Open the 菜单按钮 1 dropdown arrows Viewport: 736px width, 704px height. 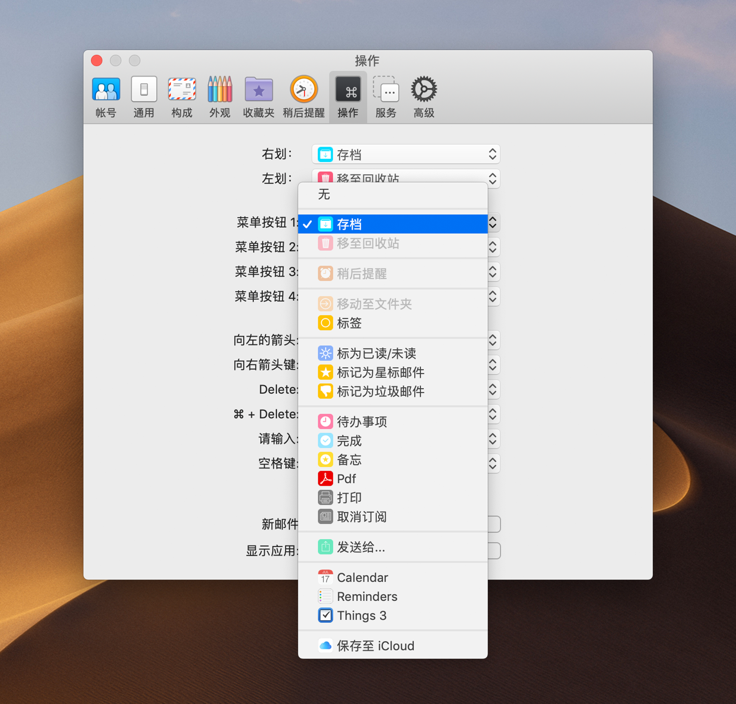492,222
